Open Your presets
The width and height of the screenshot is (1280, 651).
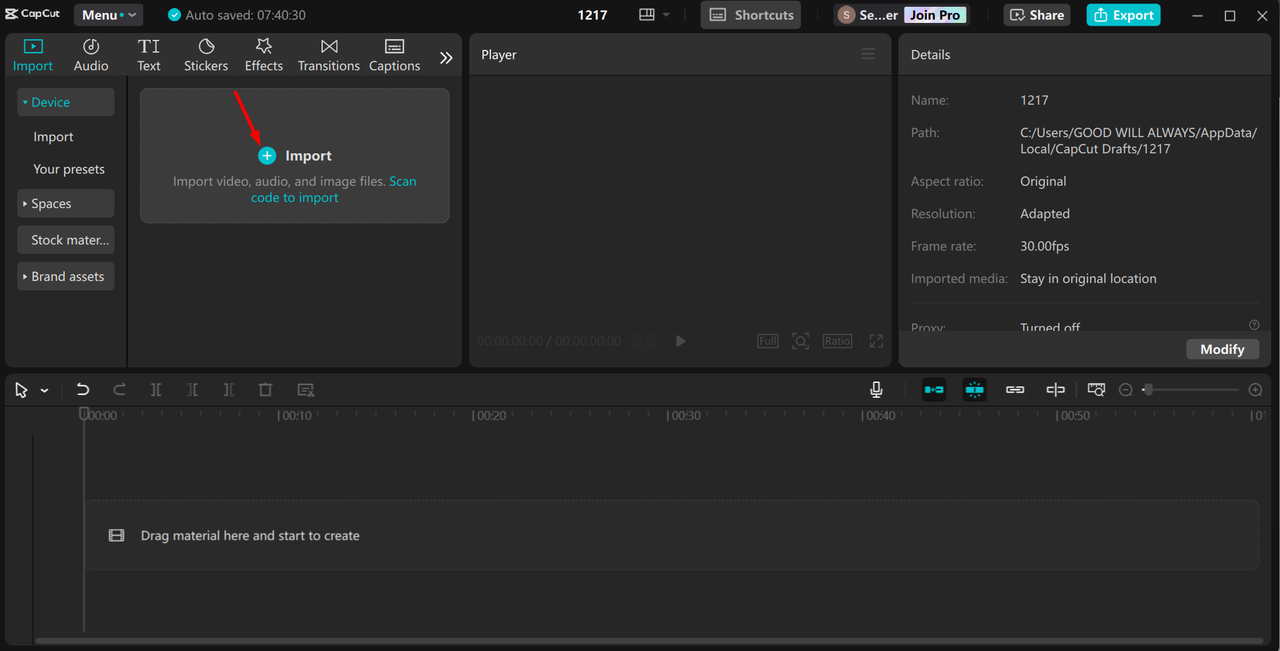(x=69, y=169)
